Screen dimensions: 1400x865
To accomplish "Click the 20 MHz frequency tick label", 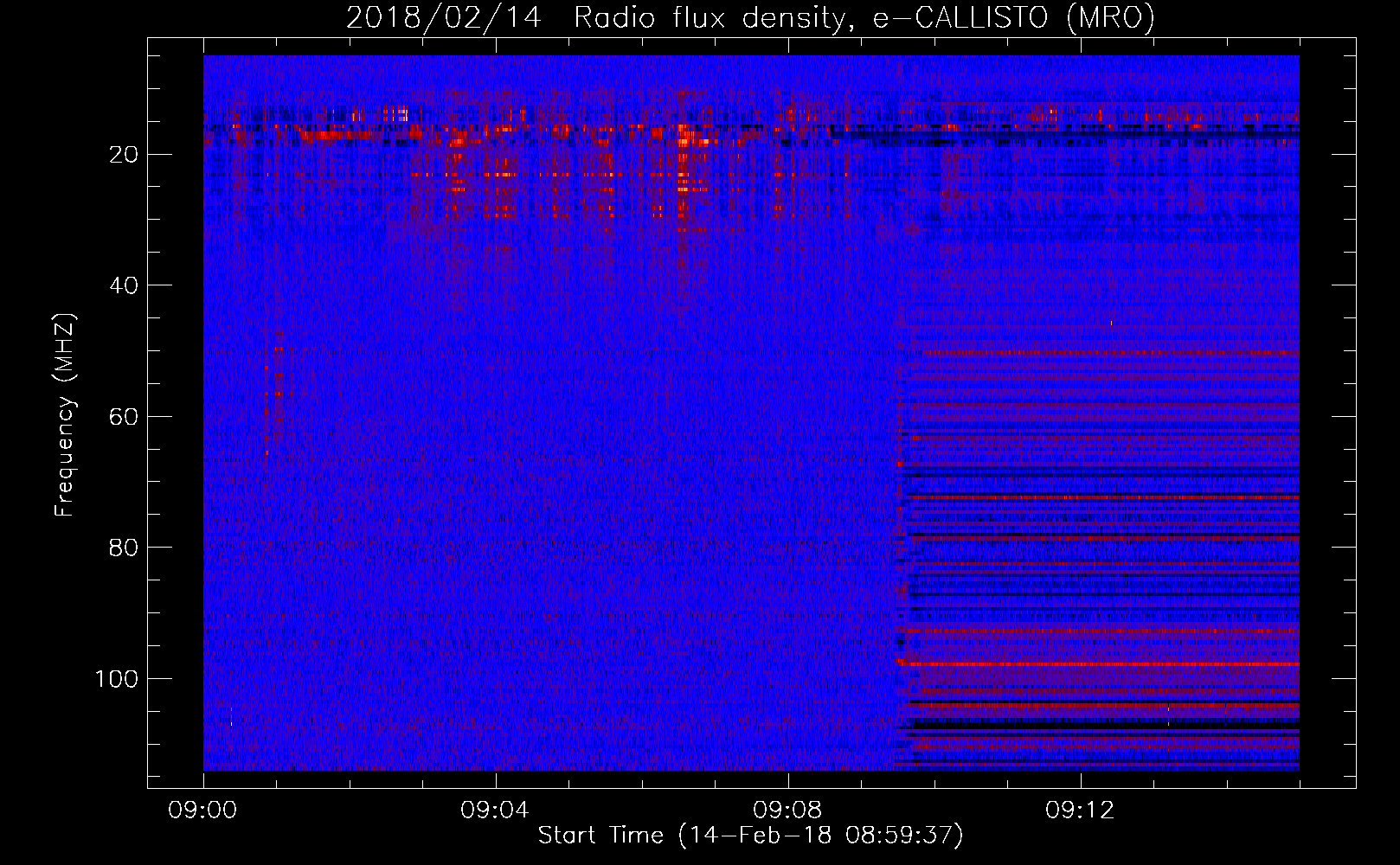I will 125,155.
